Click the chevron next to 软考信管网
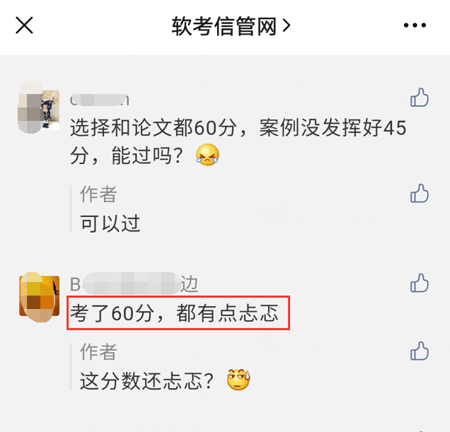 pos(286,26)
